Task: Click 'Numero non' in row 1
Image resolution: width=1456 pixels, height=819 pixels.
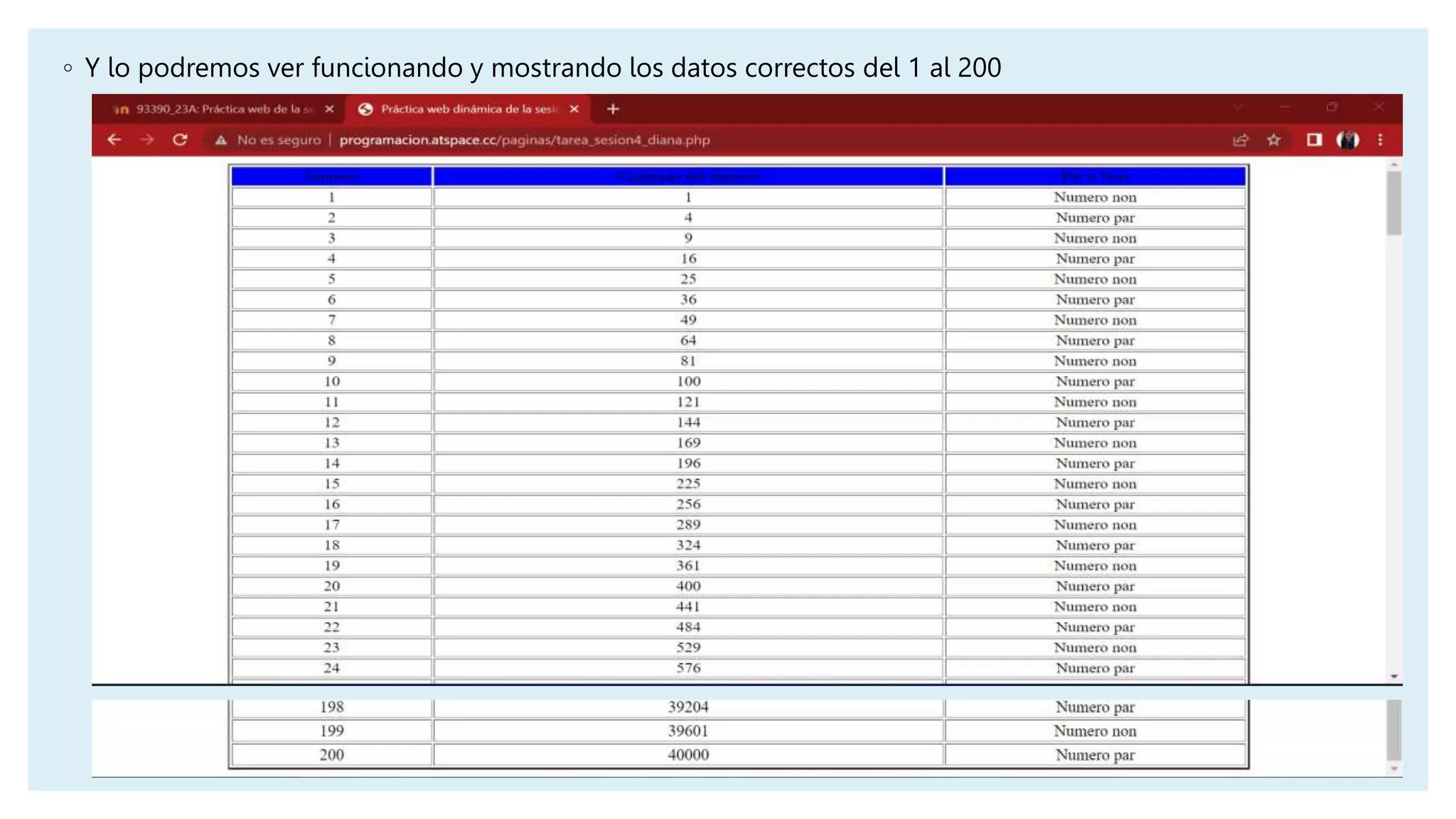Action: pos(1096,198)
